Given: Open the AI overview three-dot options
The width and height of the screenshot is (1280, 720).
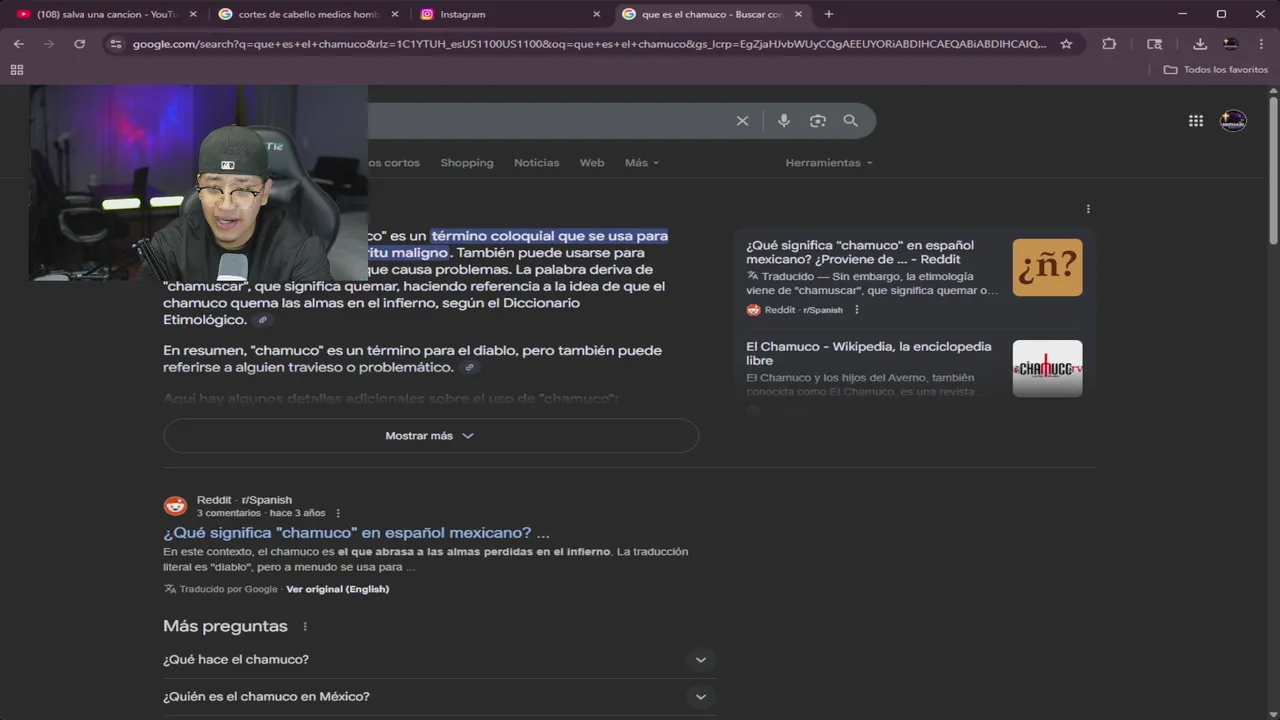Looking at the screenshot, I should tap(1088, 209).
